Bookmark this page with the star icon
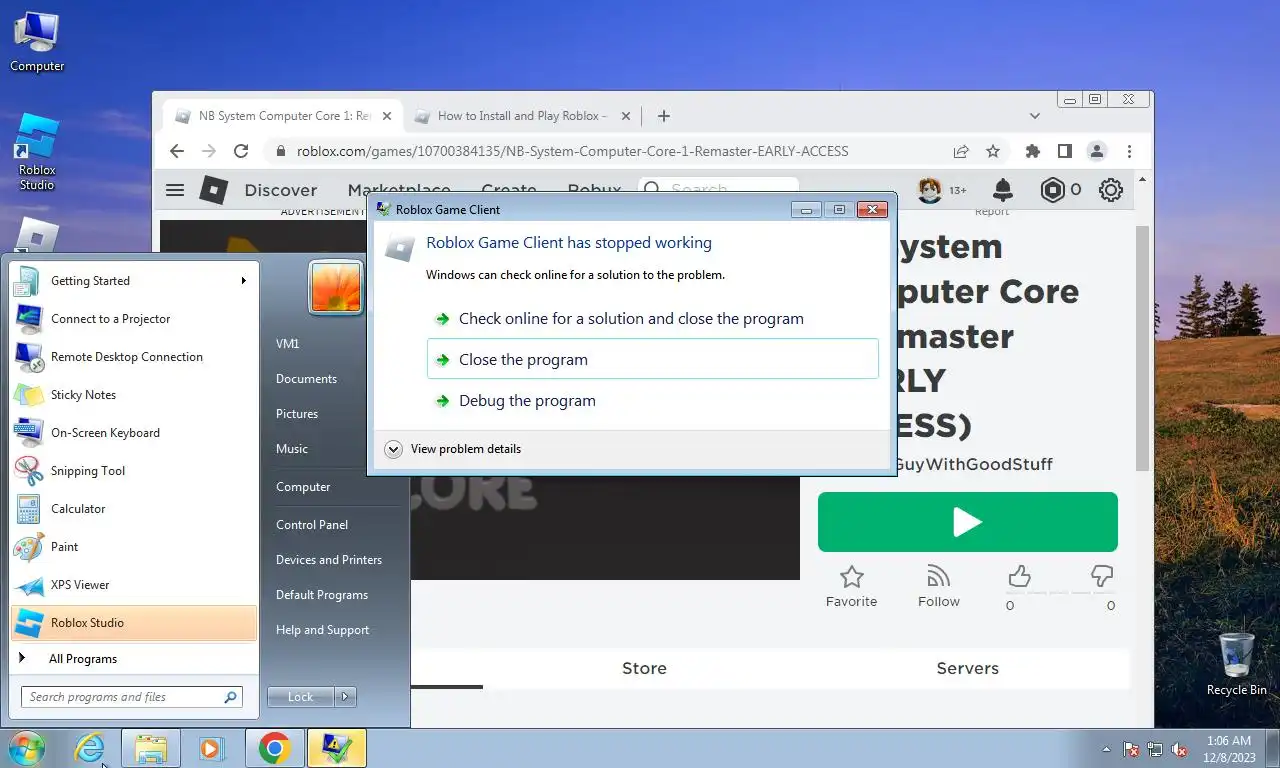 [993, 151]
